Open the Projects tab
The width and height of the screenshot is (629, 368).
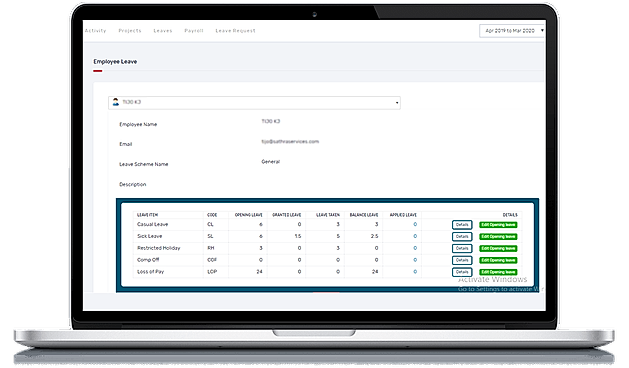pyautogui.click(x=130, y=30)
